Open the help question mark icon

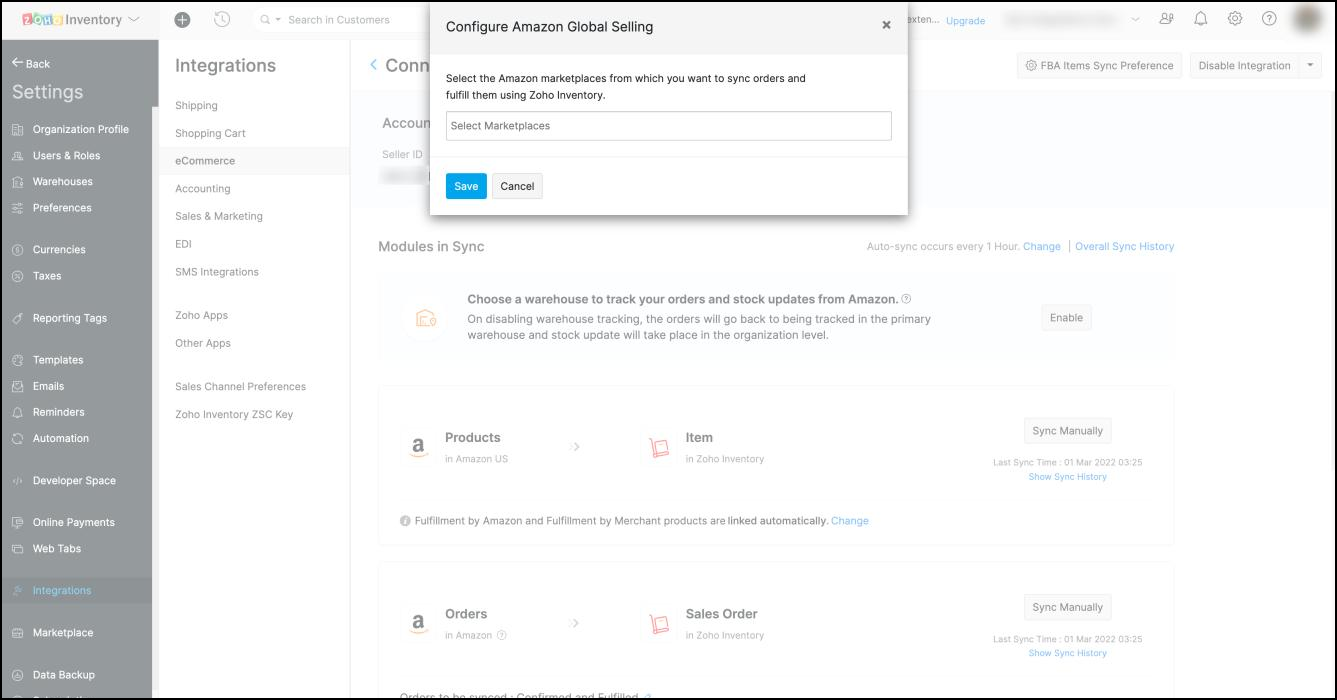tap(1269, 19)
